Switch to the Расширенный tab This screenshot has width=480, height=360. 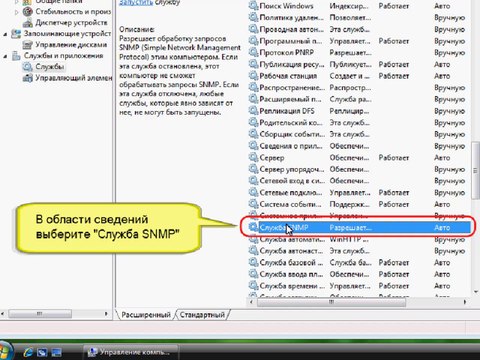tap(146, 315)
